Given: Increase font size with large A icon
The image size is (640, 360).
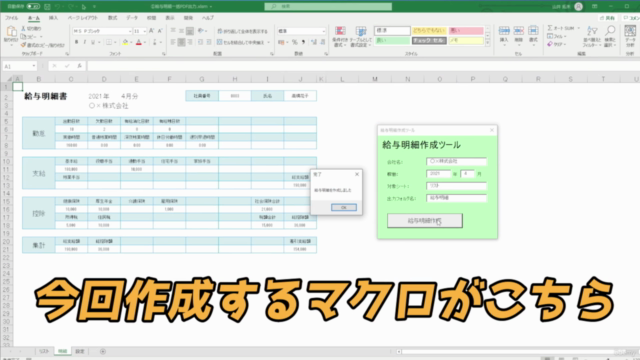Looking at the screenshot, I should pyautogui.click(x=151, y=31).
